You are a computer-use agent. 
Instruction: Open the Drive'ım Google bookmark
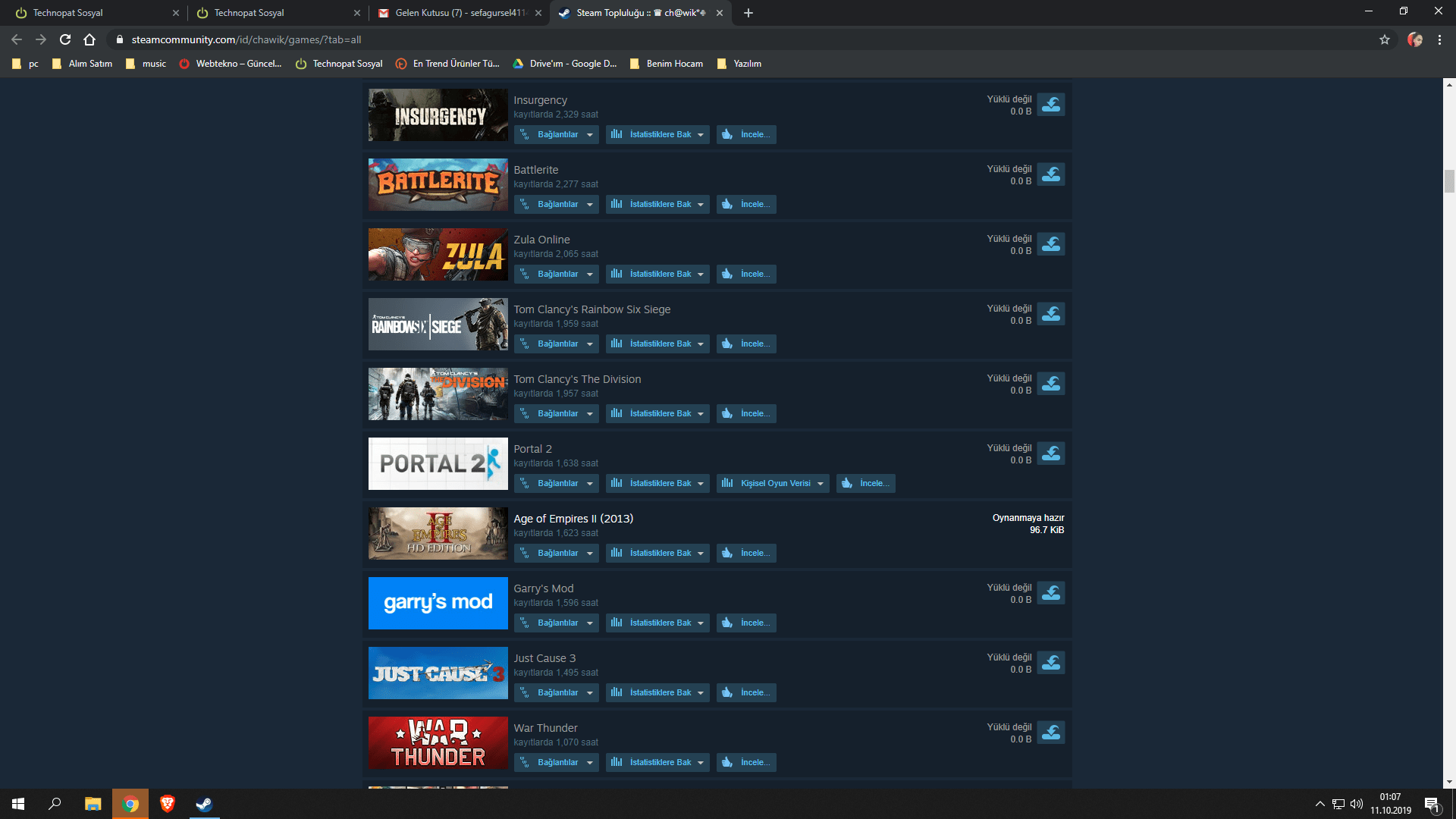[x=565, y=64]
